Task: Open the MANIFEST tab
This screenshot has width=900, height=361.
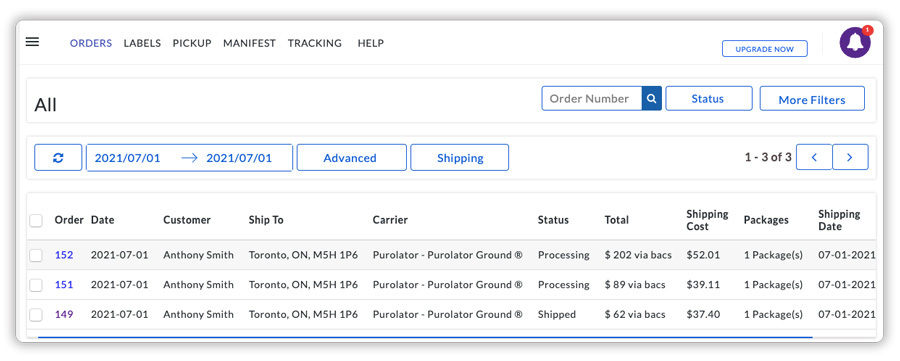Action: pos(250,43)
